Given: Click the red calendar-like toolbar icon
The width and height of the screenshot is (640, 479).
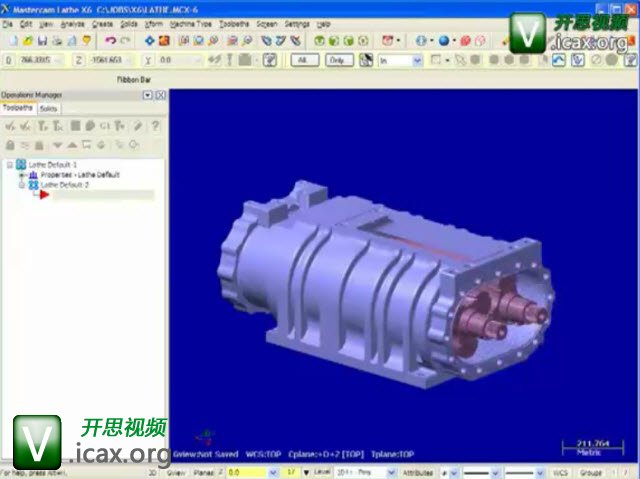Looking at the screenshot, I should point(387,40).
